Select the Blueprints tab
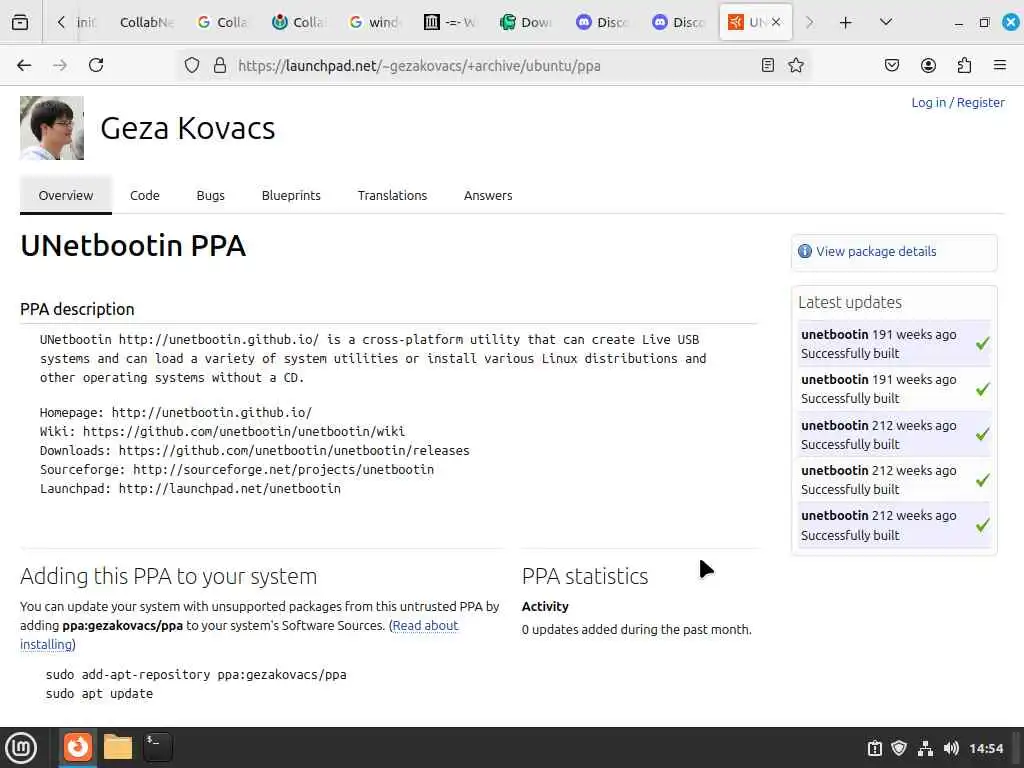Image resolution: width=1024 pixels, height=768 pixels. (x=291, y=195)
